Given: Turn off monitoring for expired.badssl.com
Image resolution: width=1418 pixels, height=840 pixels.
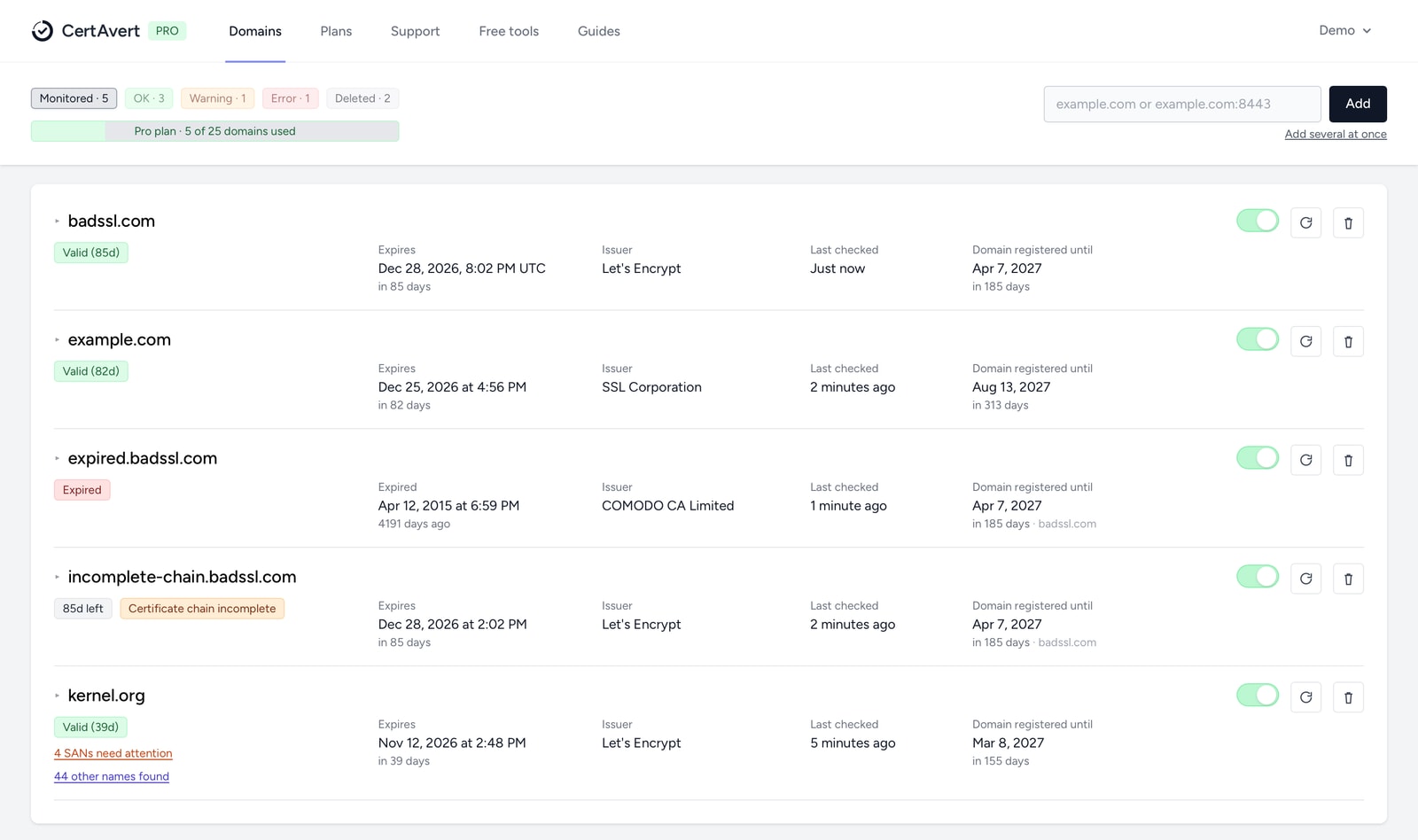Looking at the screenshot, I should (1258, 458).
